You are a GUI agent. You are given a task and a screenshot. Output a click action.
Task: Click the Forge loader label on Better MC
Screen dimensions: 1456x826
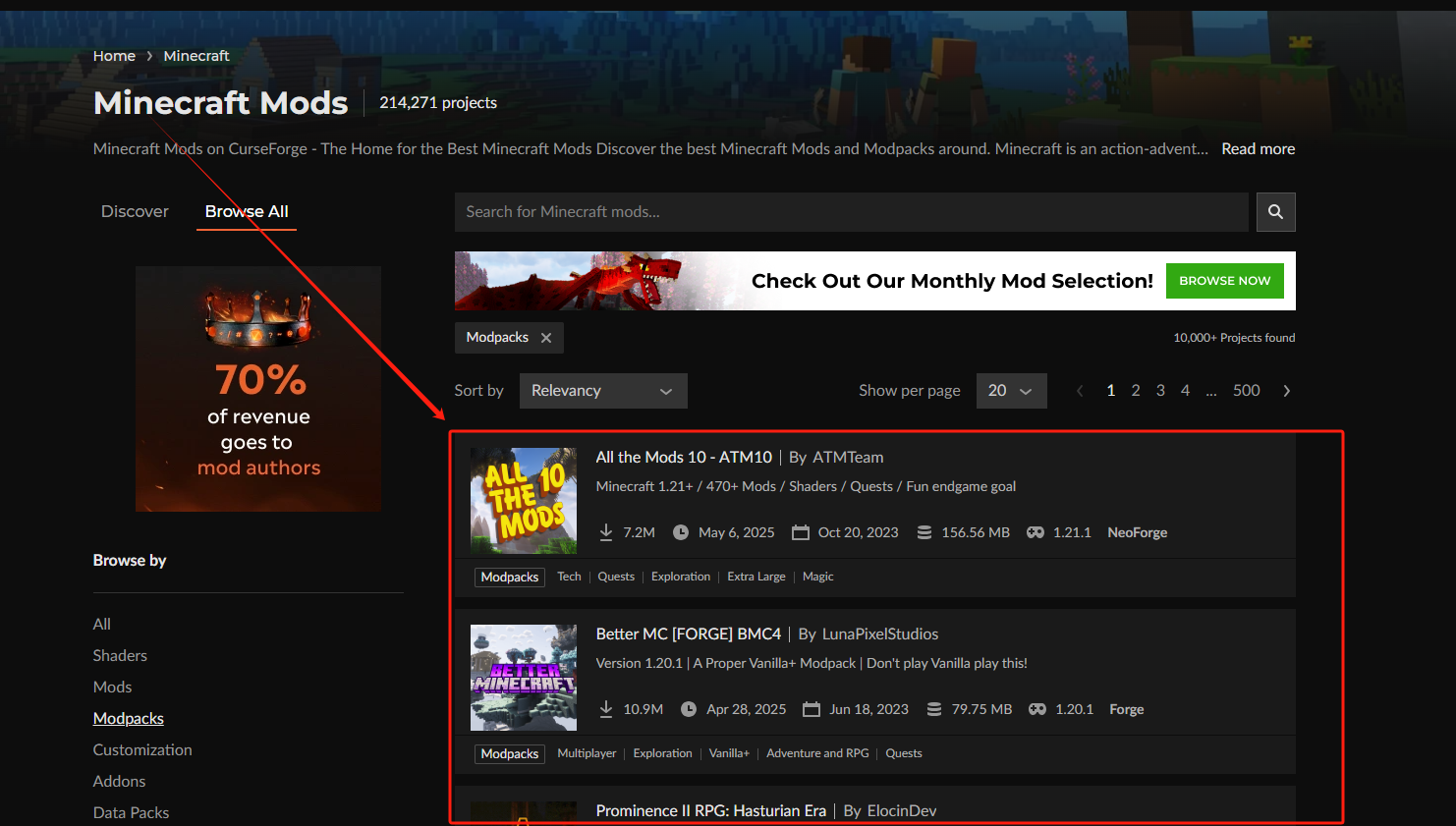pyautogui.click(x=1127, y=709)
